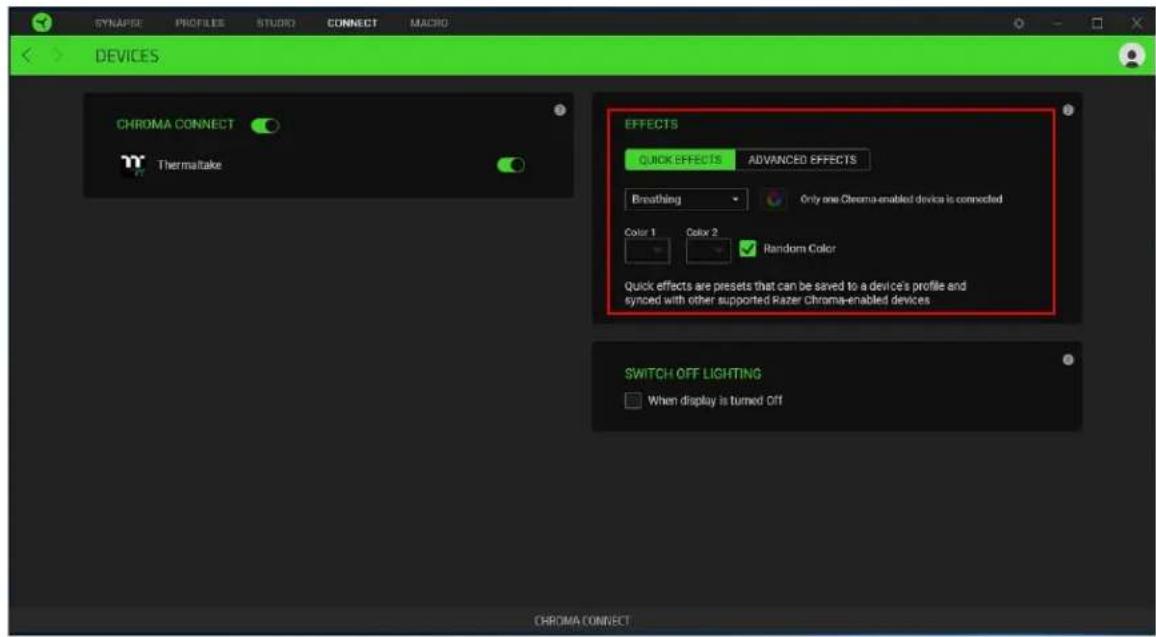Expand the Breathing effect dropdown

pyautogui.click(x=686, y=200)
